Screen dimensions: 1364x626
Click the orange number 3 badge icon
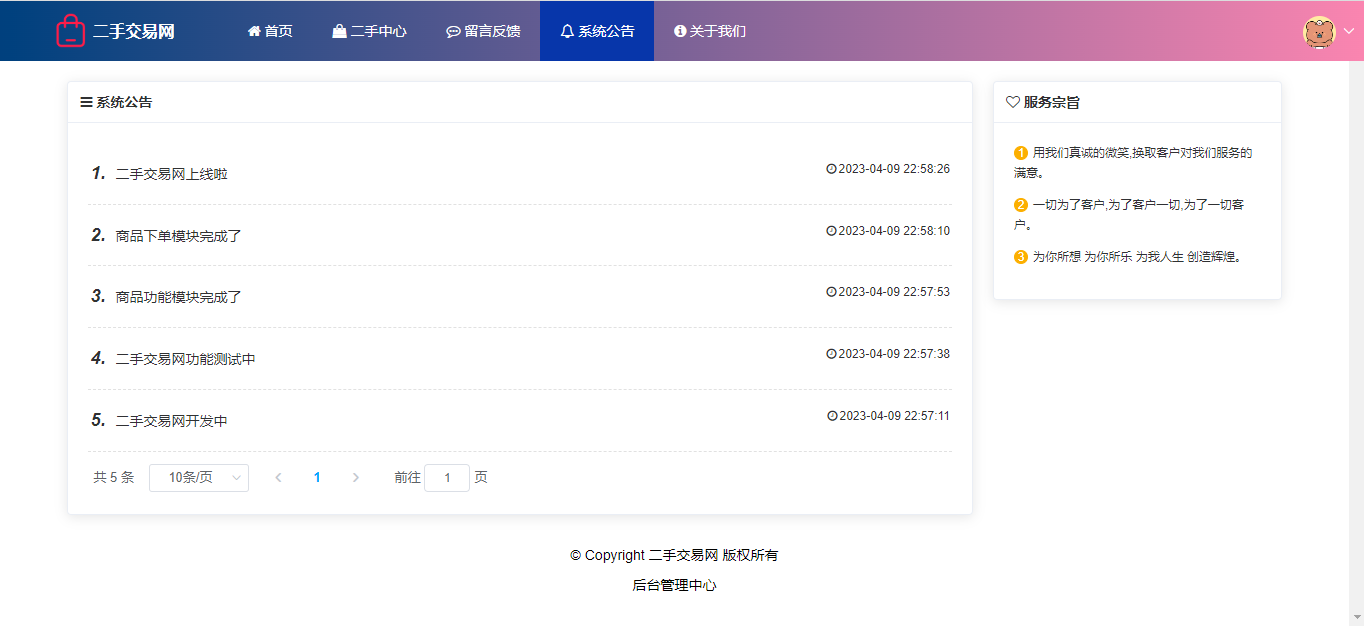[x=1021, y=257]
